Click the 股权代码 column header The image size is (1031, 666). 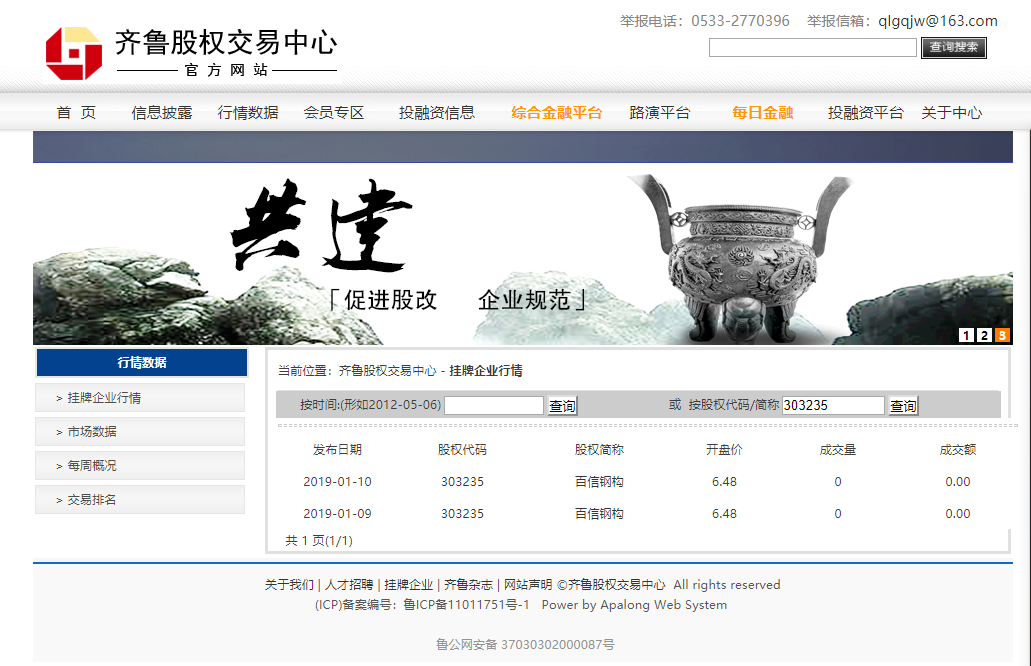coord(462,450)
